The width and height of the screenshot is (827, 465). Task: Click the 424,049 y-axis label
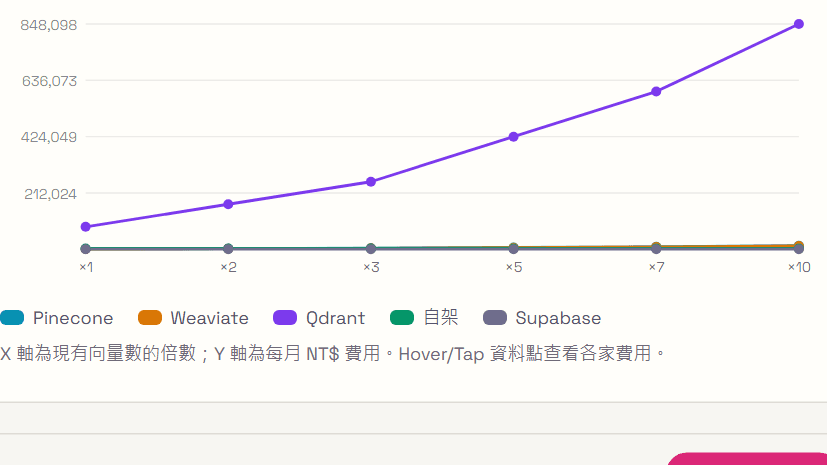49,137
